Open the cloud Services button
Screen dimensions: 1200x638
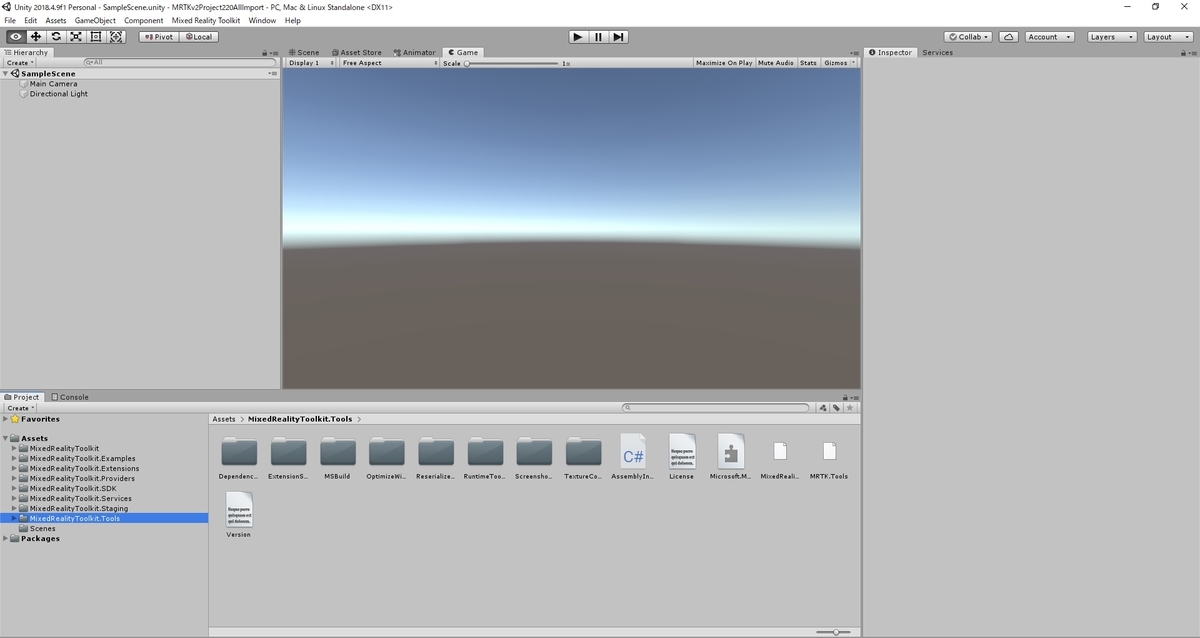point(1009,37)
